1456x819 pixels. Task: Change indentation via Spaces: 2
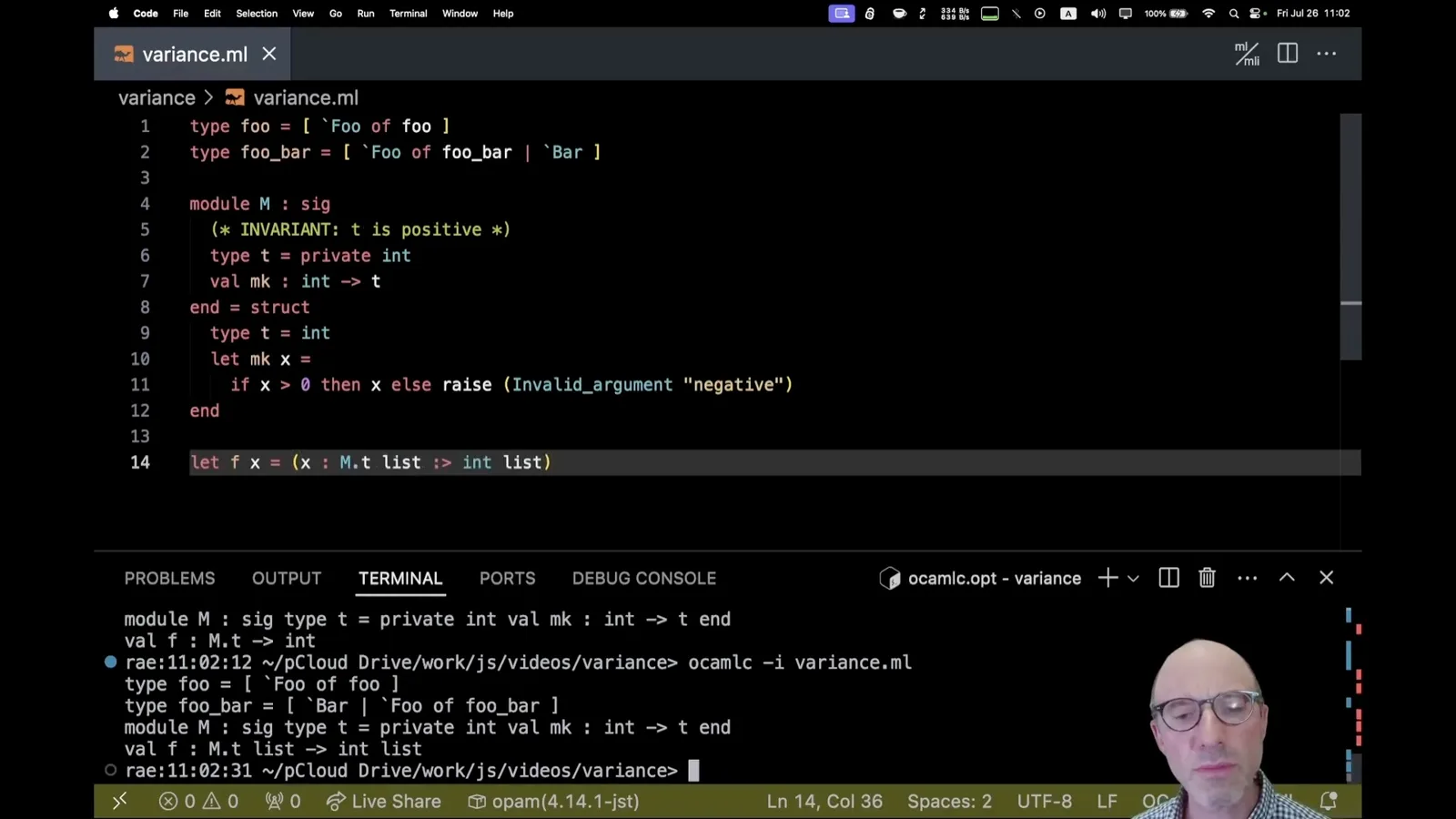tap(949, 801)
